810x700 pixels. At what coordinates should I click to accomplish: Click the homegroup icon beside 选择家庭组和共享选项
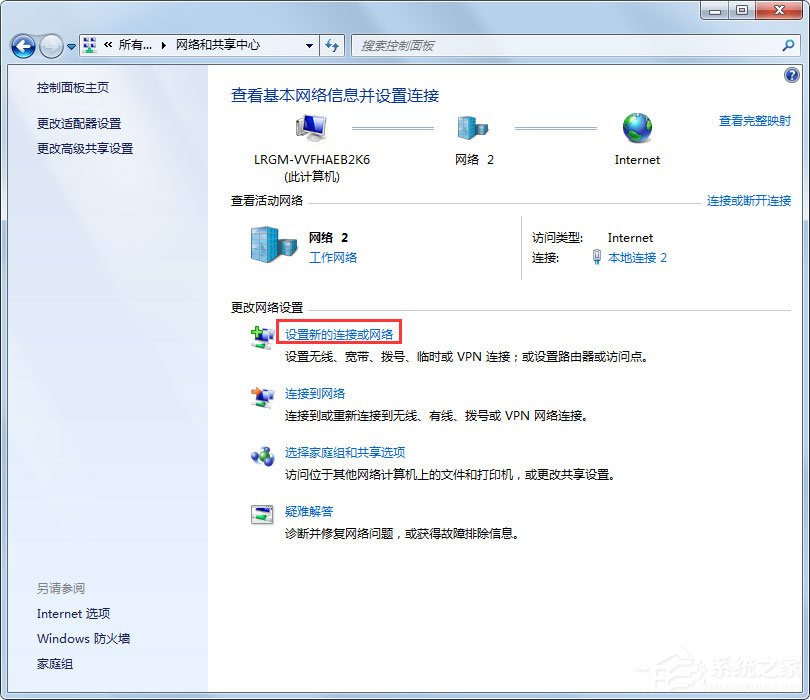click(261, 455)
